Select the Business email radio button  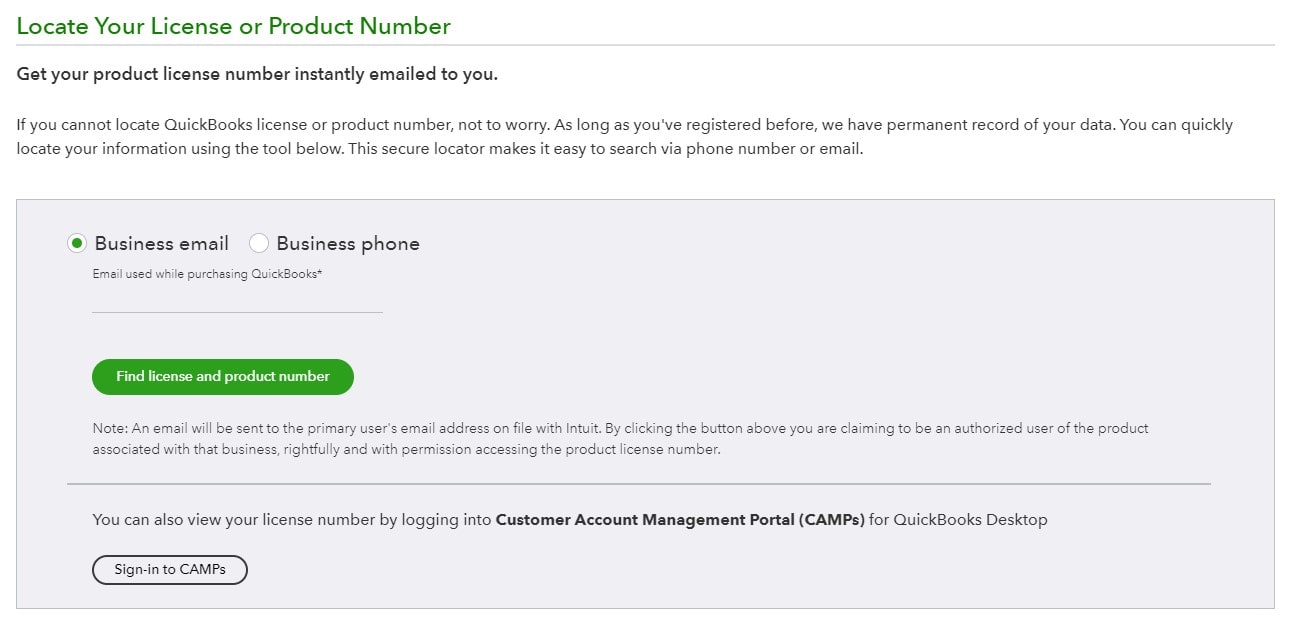pyautogui.click(x=76, y=243)
